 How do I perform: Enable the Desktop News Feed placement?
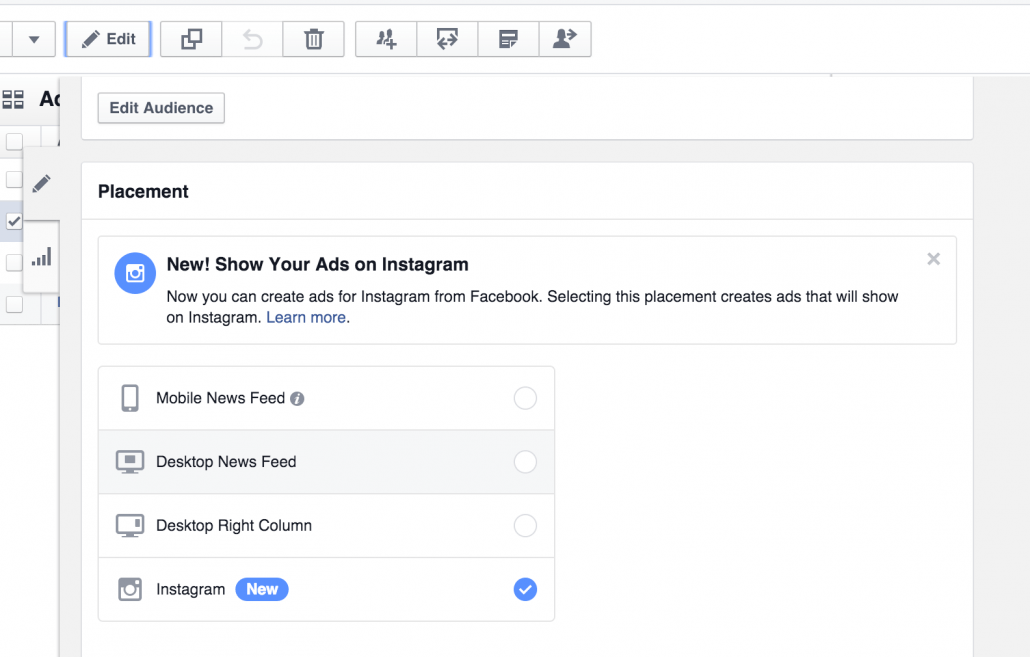point(525,462)
